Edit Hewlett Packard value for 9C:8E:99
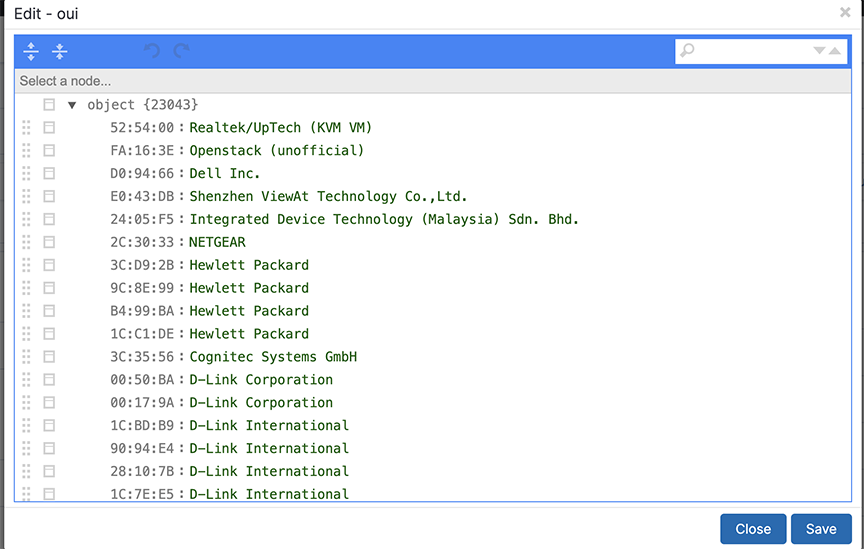Viewport: 864px width, 549px height. (x=249, y=288)
